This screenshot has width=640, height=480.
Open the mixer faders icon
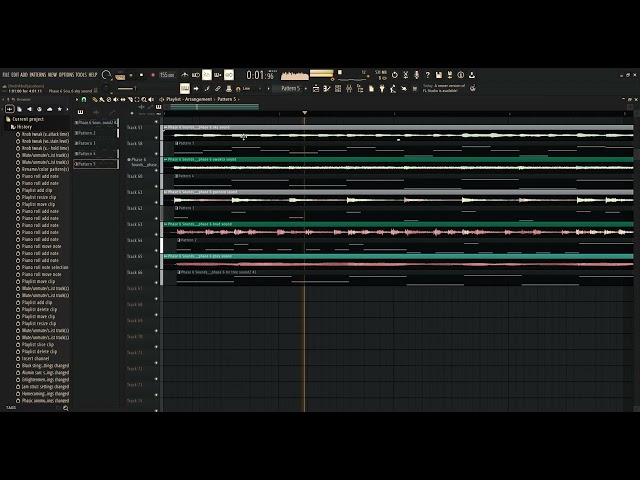tap(349, 88)
